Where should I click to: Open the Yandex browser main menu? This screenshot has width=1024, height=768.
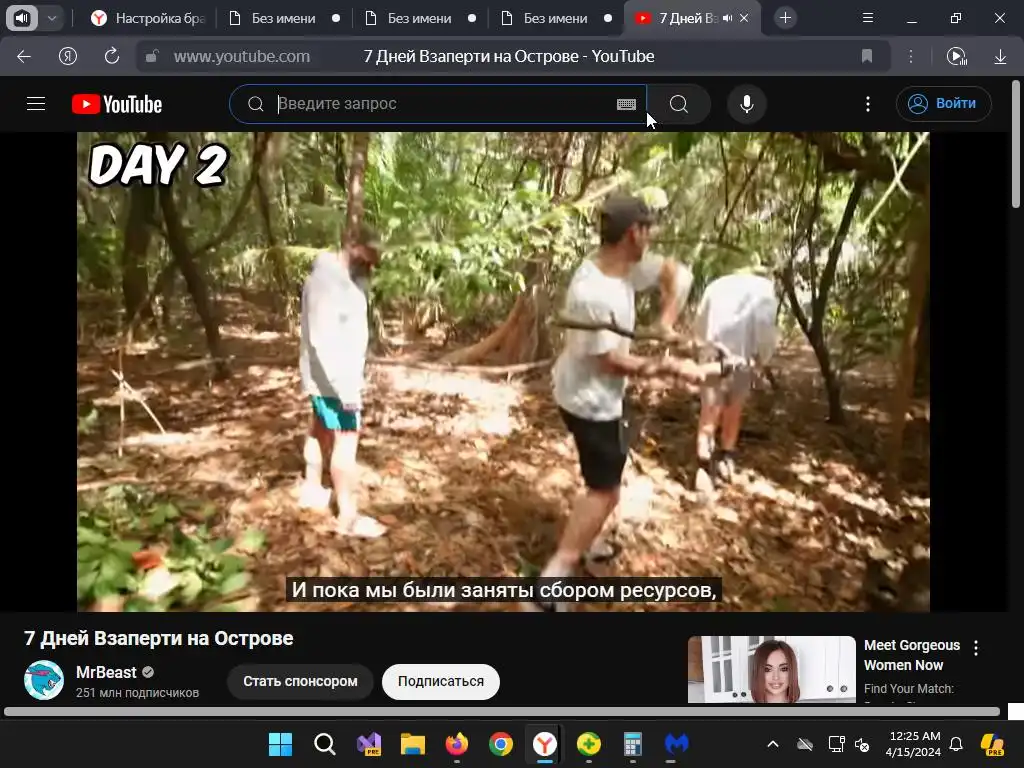pyautogui.click(x=868, y=18)
